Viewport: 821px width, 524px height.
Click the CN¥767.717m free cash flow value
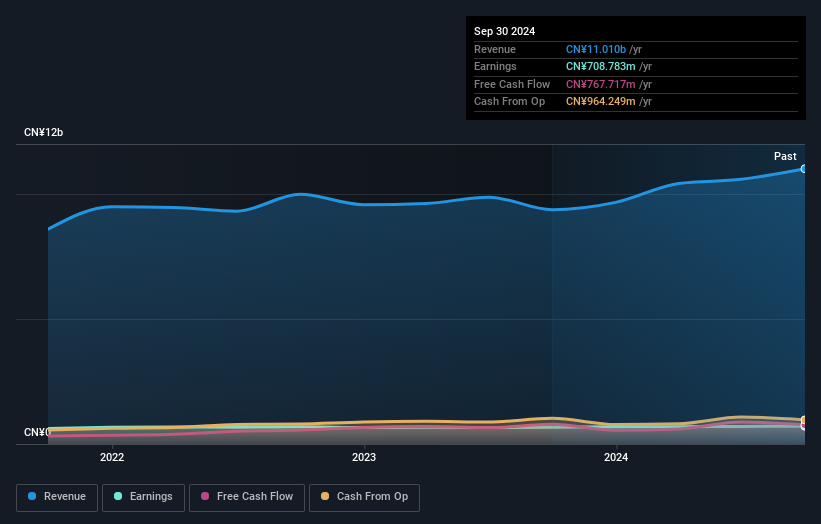(x=601, y=84)
